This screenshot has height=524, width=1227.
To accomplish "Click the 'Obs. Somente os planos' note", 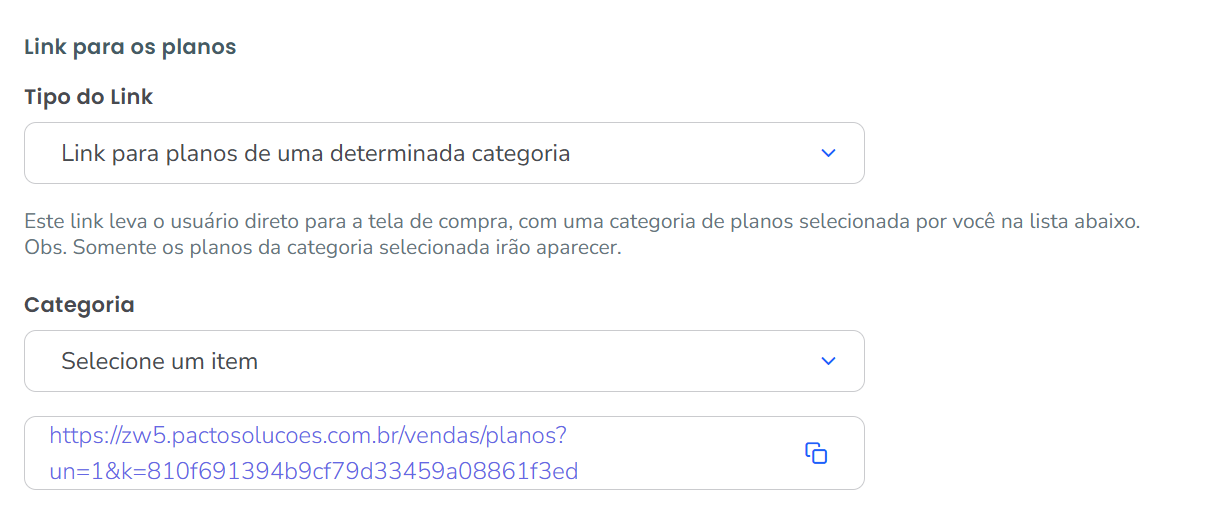I will [x=322, y=247].
